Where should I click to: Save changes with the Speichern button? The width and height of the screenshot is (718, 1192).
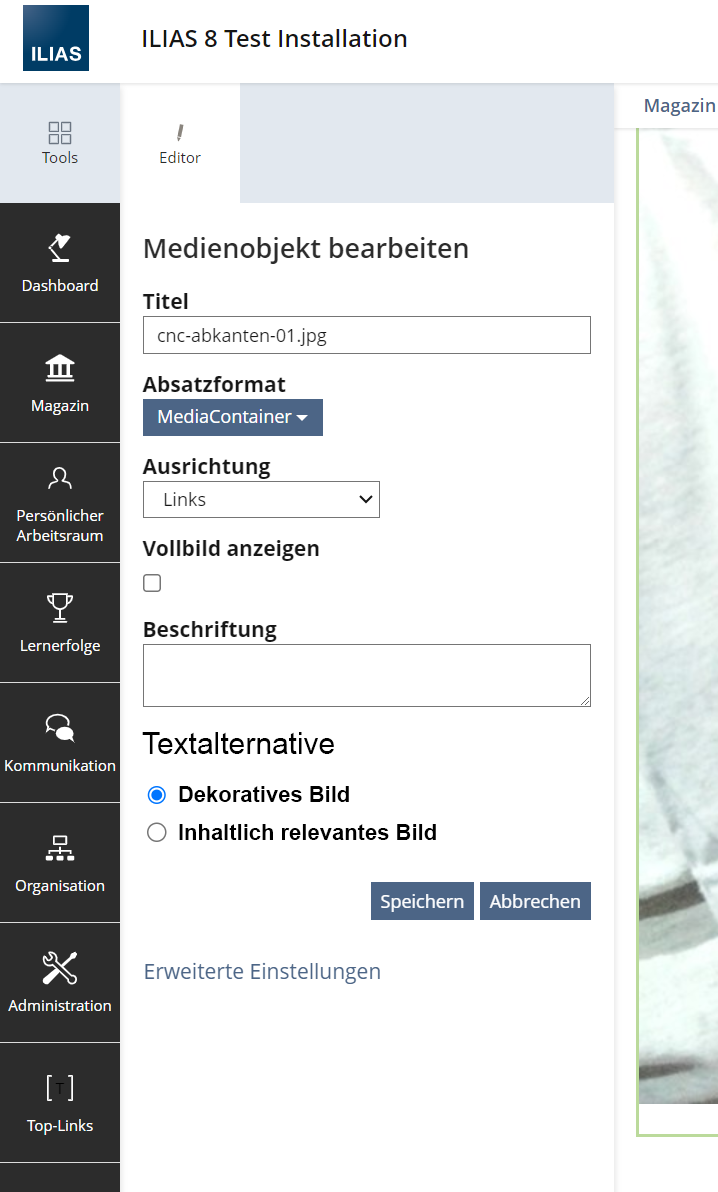pos(422,900)
